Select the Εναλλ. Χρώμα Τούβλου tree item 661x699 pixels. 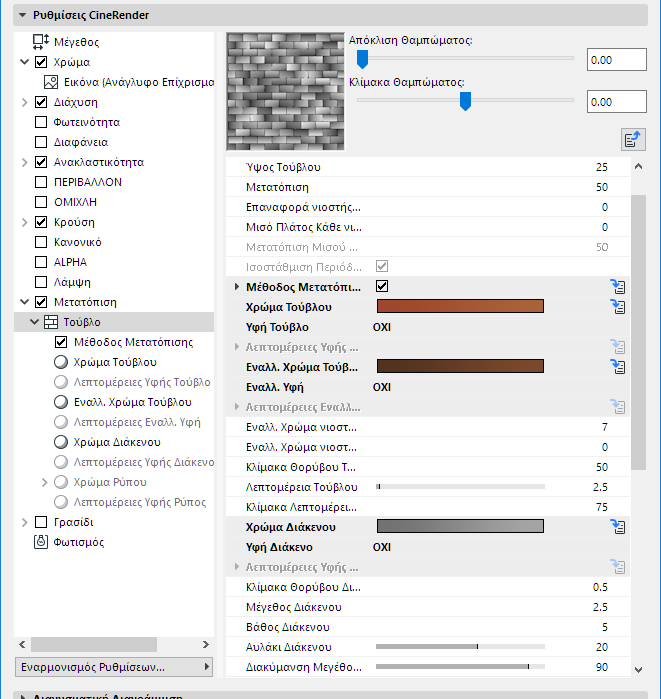pos(132,402)
